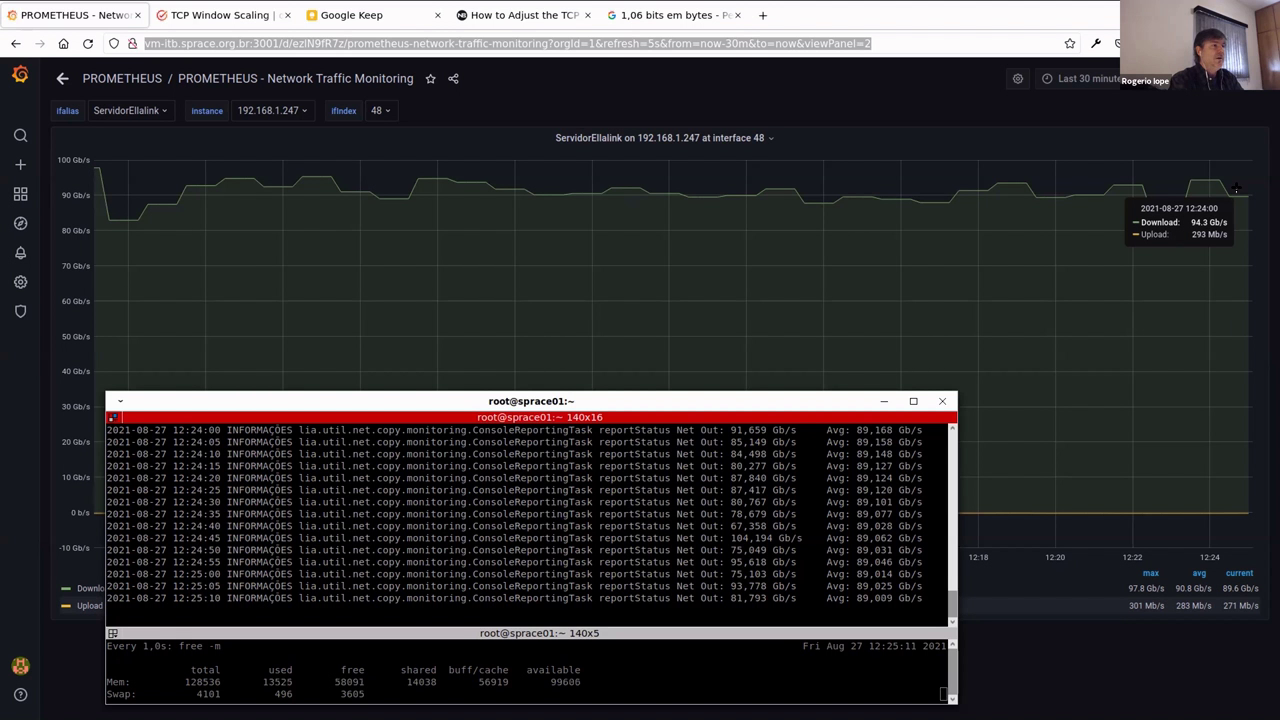
Task: Open the wrench extension icon in the browser toolbar
Action: click(x=1096, y=43)
